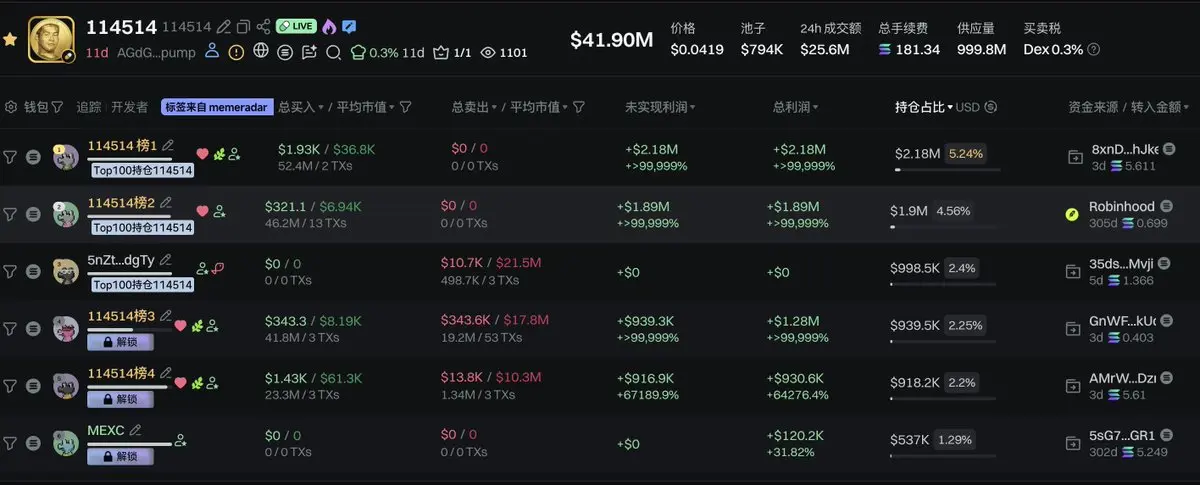Click the purple flame icon
The width and height of the screenshot is (1200, 485).
329,27
